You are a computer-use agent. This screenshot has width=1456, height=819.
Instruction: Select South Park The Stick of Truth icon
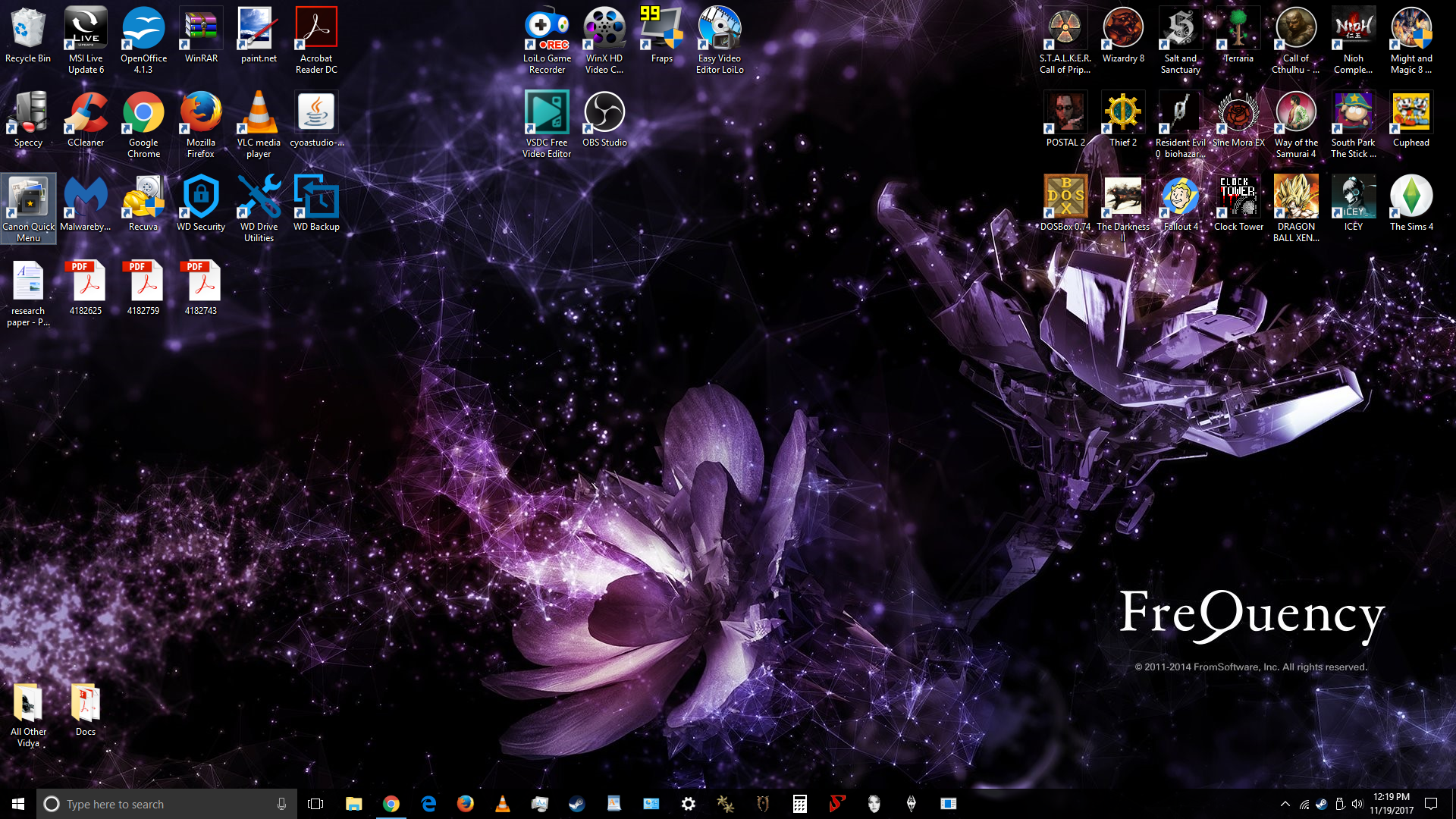coord(1354,125)
